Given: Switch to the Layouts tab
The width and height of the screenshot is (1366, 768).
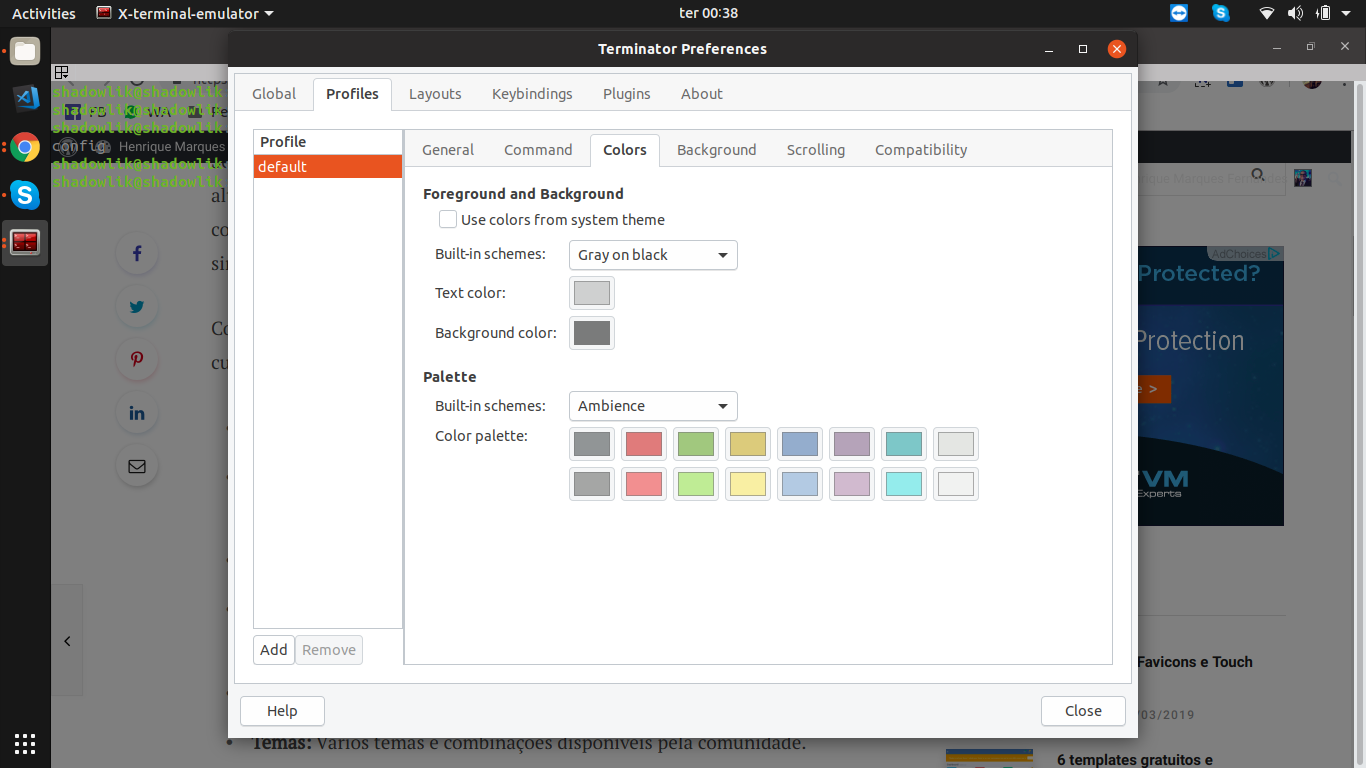Looking at the screenshot, I should pos(435,94).
